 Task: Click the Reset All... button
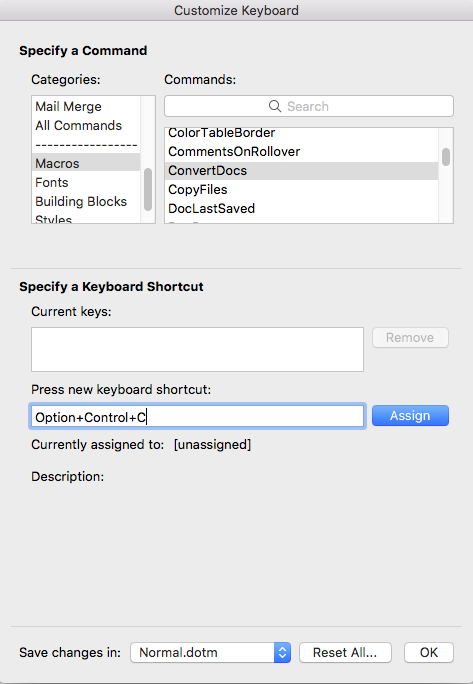(345, 653)
